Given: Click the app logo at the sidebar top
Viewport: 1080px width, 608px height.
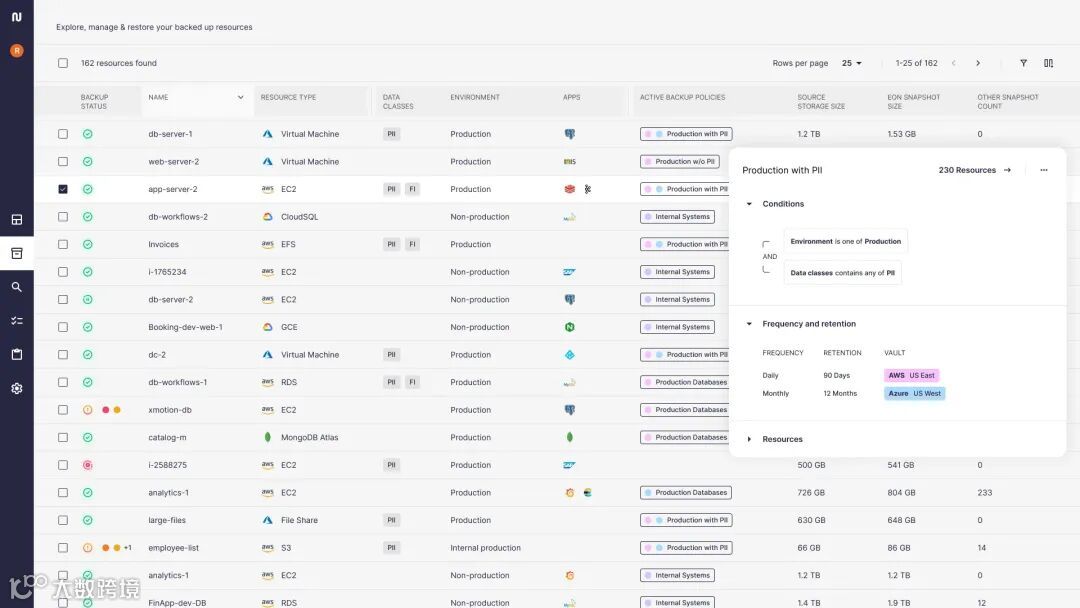Looking at the screenshot, I should [17, 17].
